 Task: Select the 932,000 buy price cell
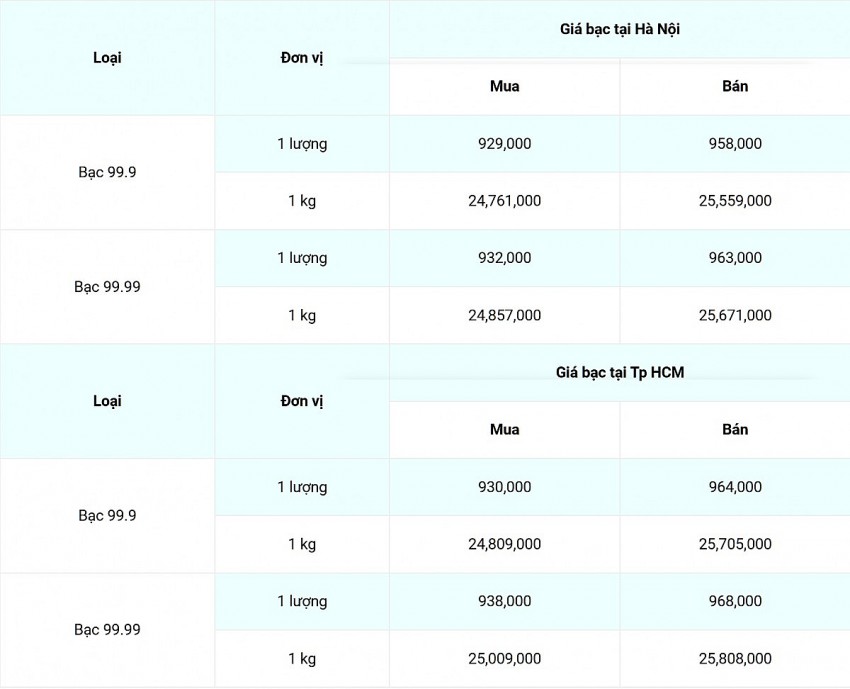(x=505, y=258)
